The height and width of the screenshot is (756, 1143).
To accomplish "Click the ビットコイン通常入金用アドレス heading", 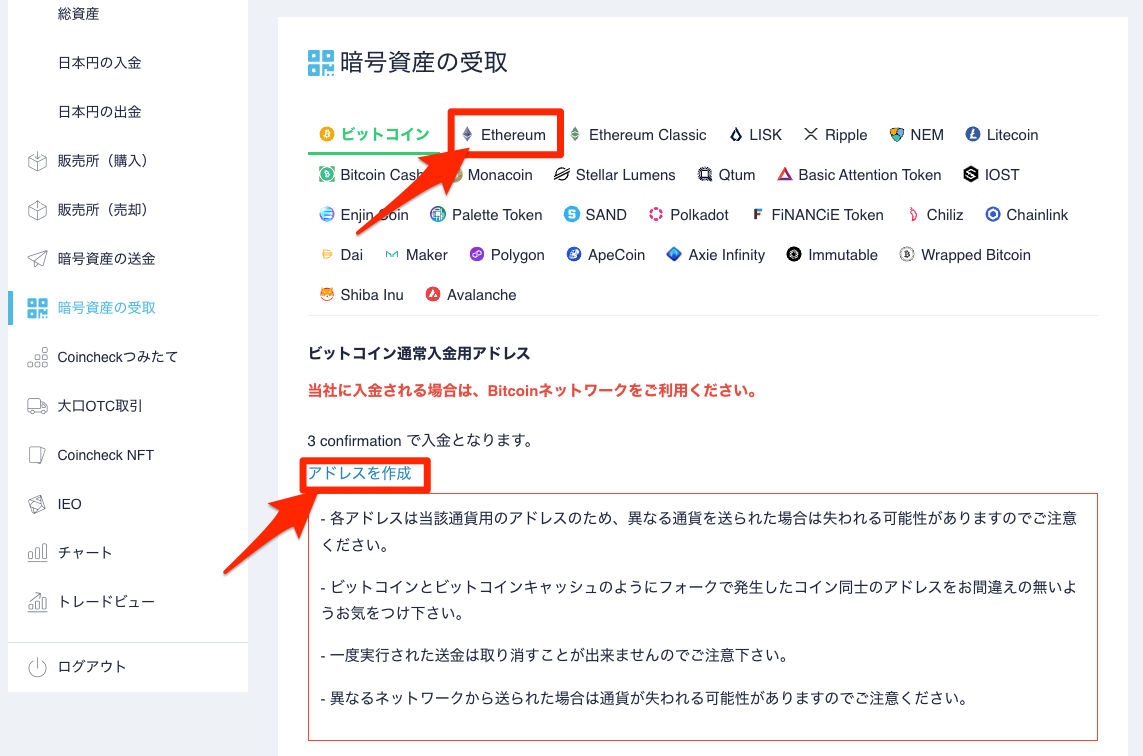I will (x=418, y=354).
